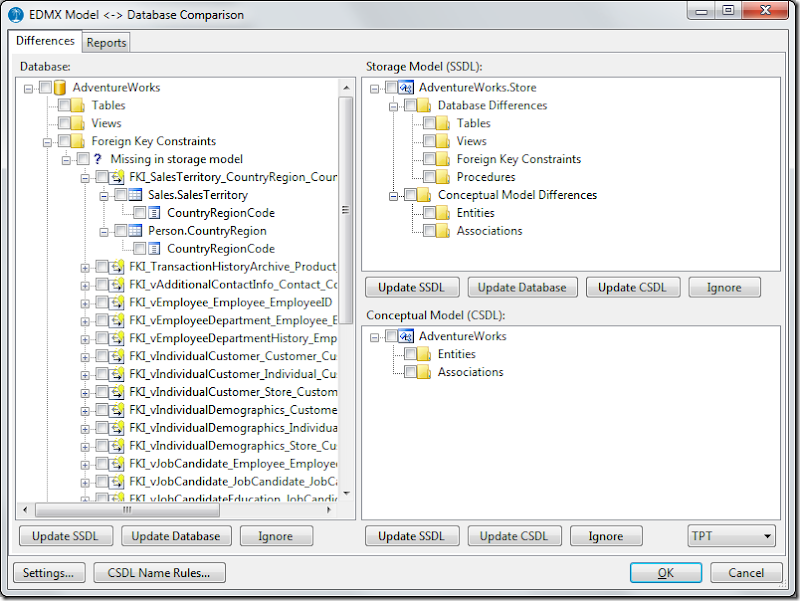This screenshot has width=800, height=601.
Task: Open the TPT inheritance dropdown
Action: click(731, 536)
